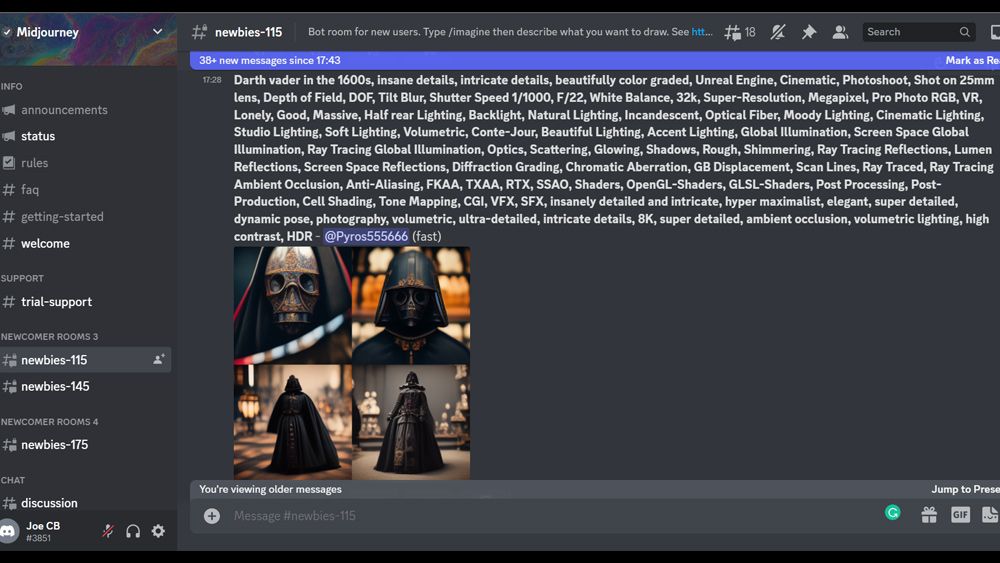1000x563 pixels.
Task: Unmute the microphone
Action: pyautogui.click(x=108, y=531)
